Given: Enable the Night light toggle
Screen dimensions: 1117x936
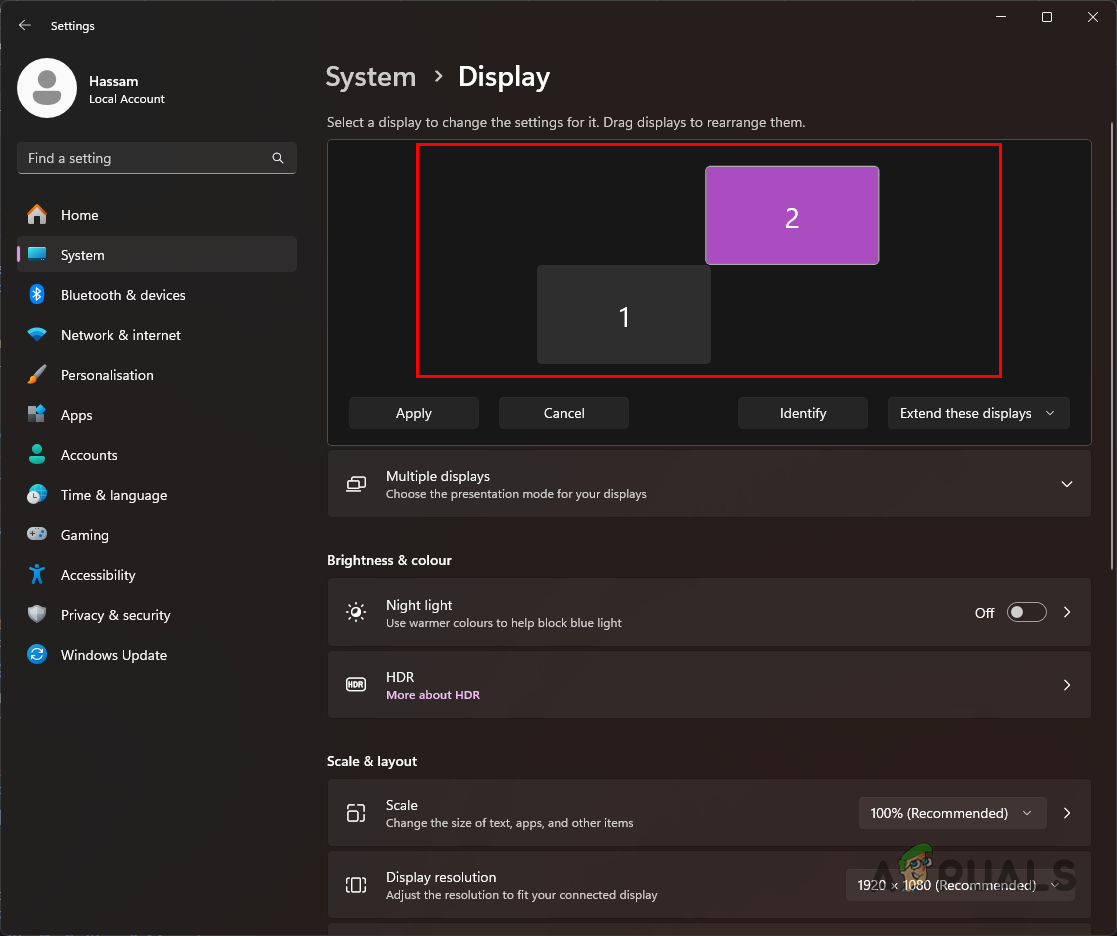Looking at the screenshot, I should 1026,612.
